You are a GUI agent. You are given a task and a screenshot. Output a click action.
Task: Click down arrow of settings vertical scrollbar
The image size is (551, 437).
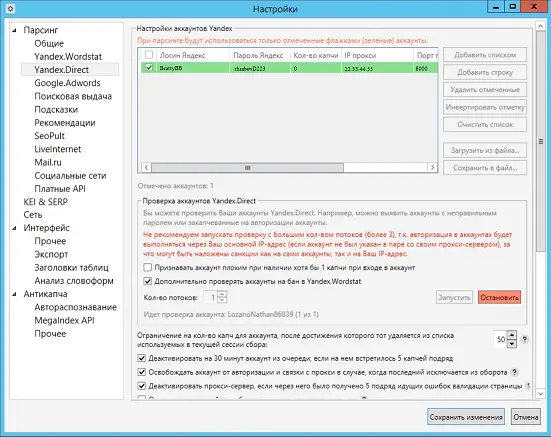(541, 393)
